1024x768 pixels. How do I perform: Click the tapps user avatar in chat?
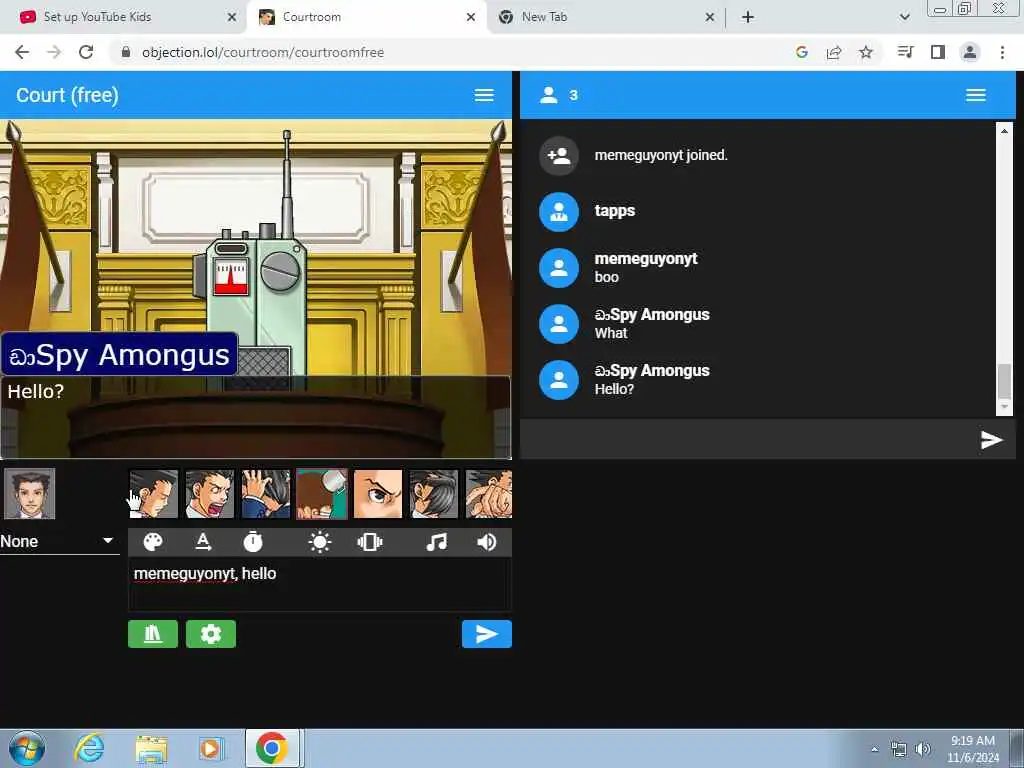click(559, 212)
